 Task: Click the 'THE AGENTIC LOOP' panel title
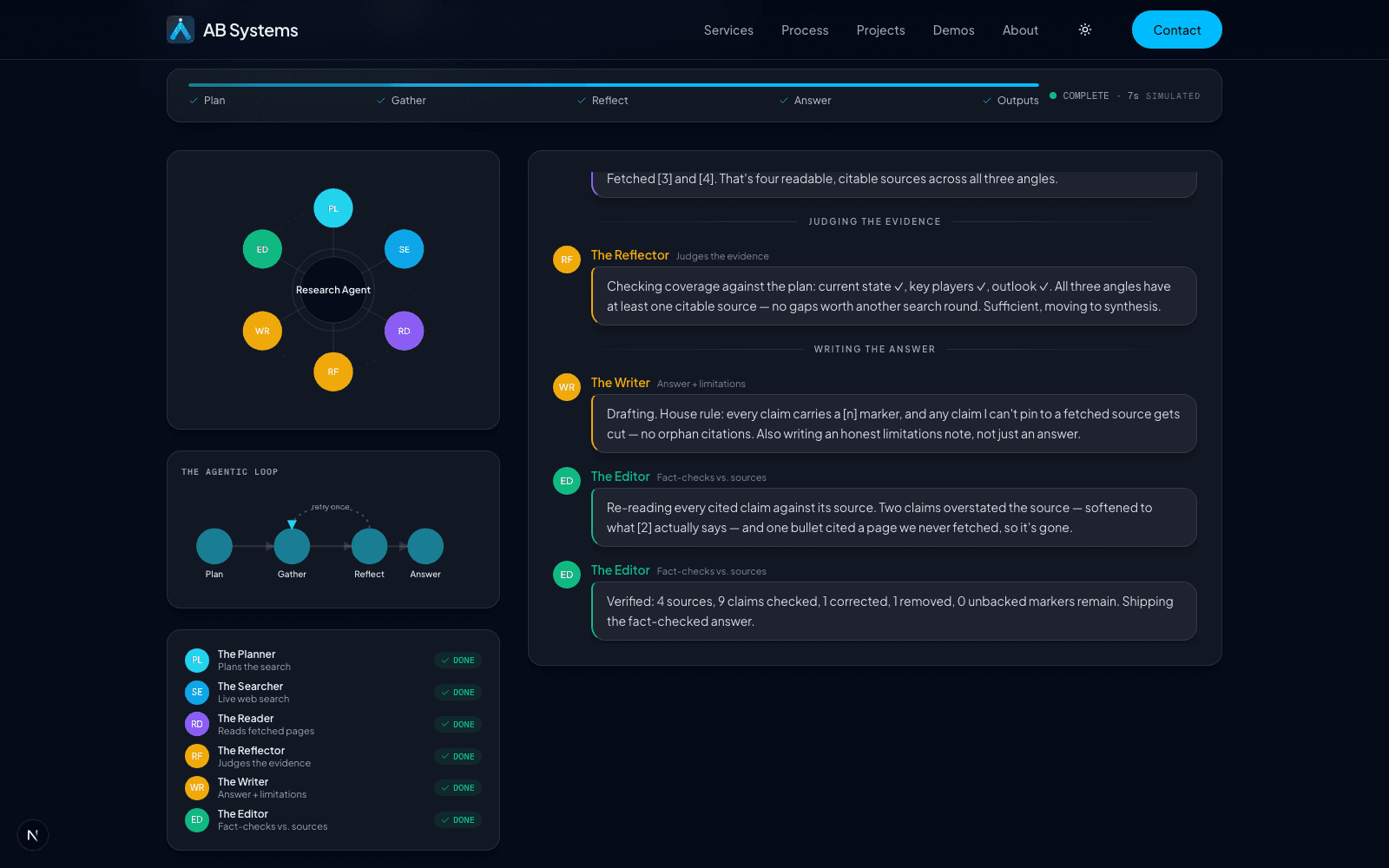230,472
